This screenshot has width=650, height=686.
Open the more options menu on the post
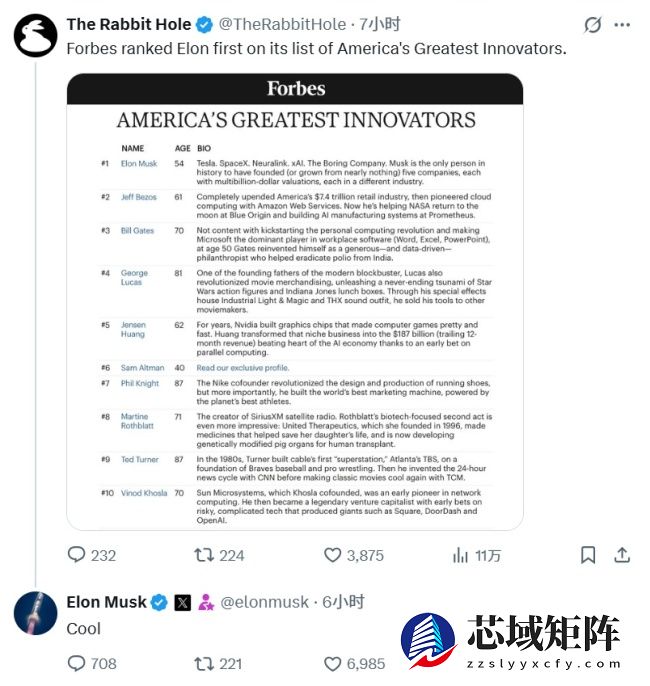[x=621, y=24]
